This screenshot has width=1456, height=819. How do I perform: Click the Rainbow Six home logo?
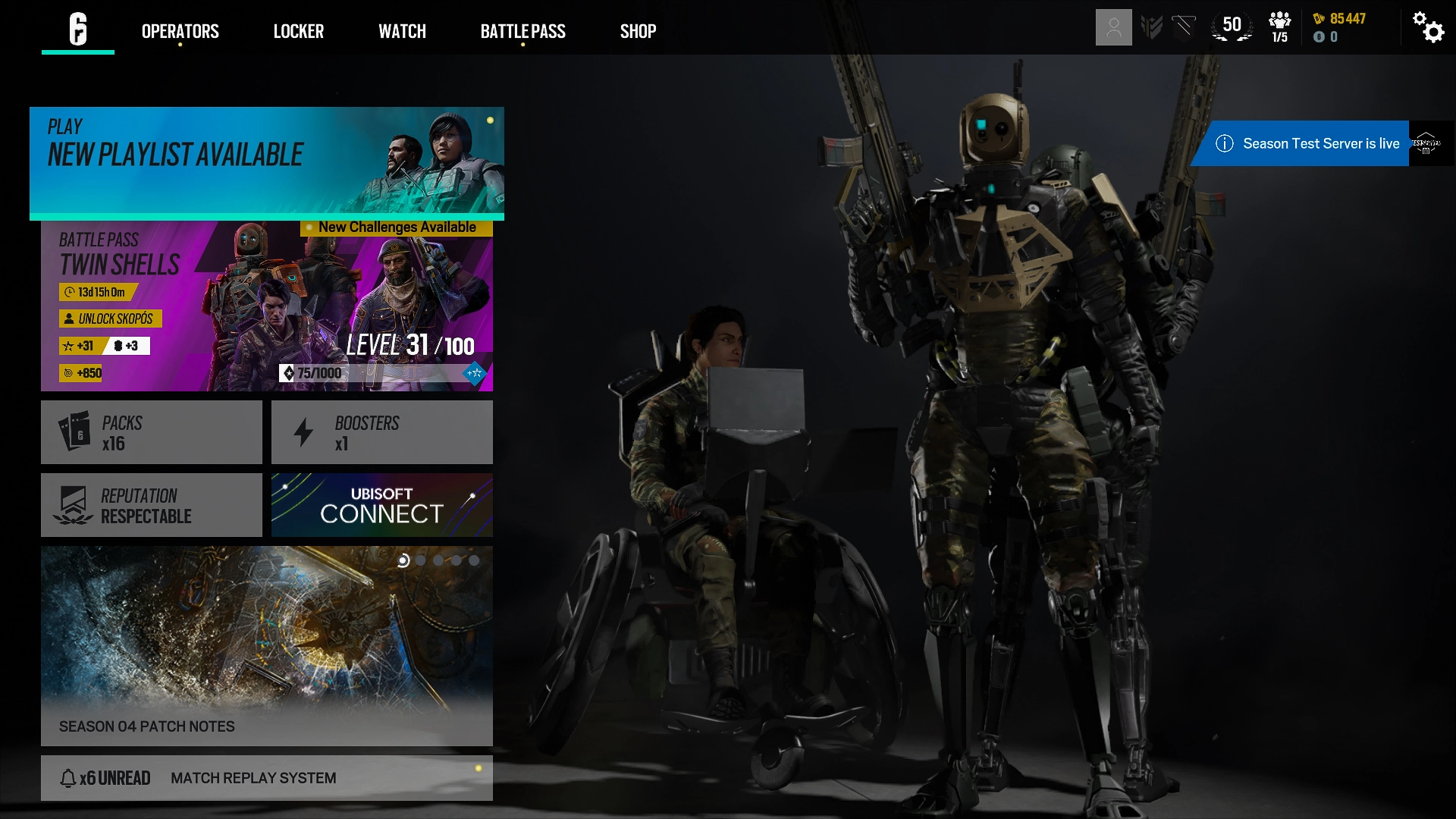tap(78, 29)
